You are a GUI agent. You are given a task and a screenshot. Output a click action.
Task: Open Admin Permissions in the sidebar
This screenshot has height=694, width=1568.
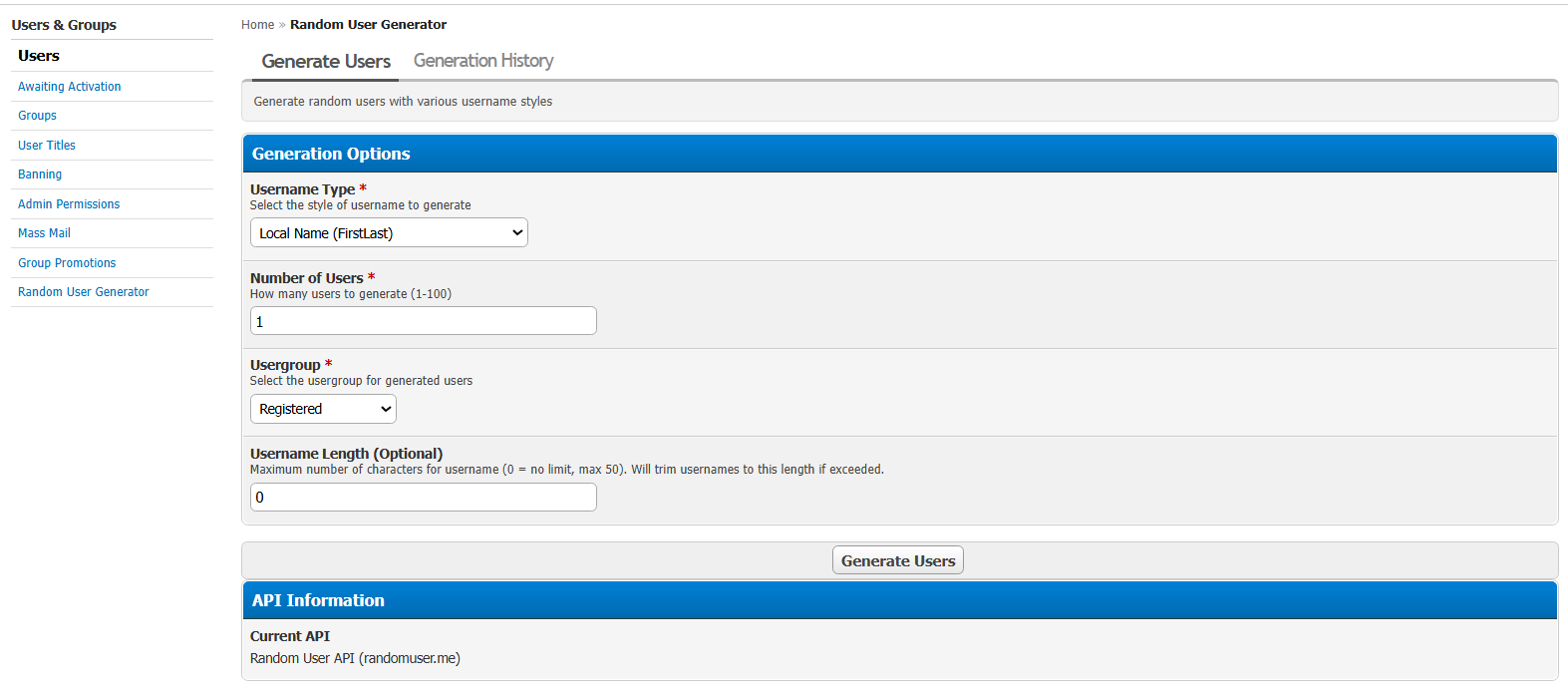pyautogui.click(x=69, y=204)
